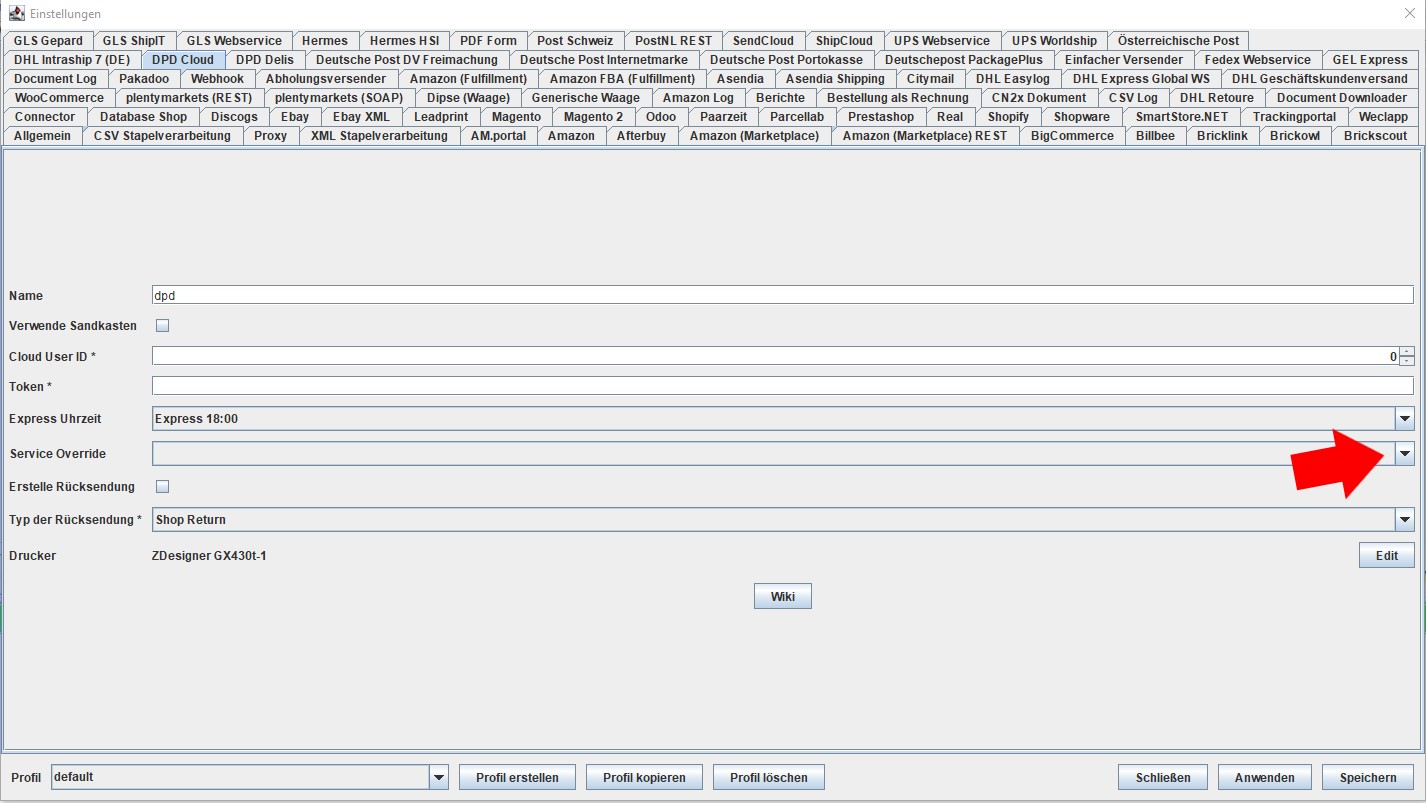Open the Brickscout tab

click(x=1375, y=136)
